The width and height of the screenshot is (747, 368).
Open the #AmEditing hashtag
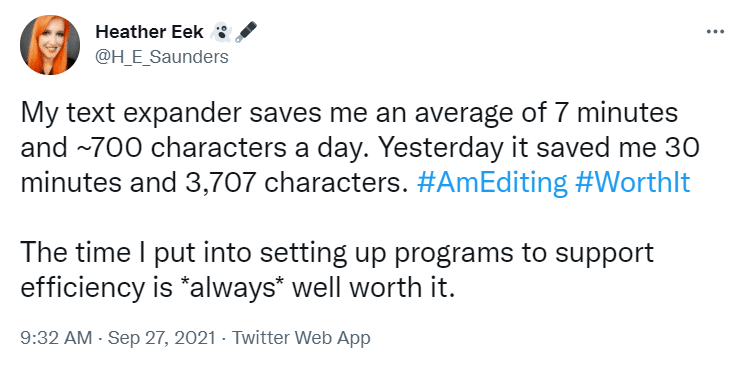pyautogui.click(x=492, y=183)
